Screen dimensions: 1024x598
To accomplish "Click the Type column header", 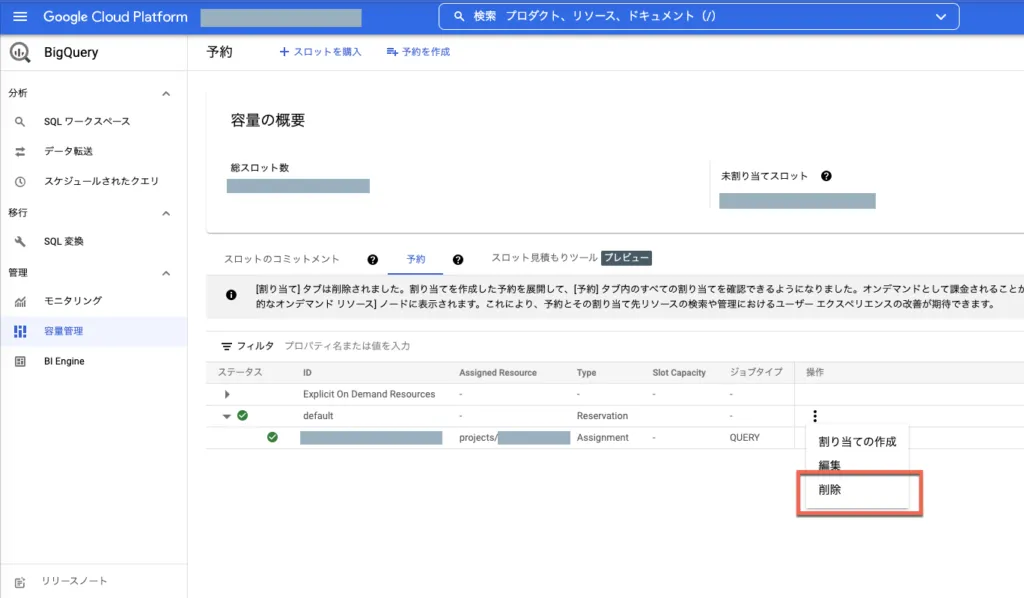I will (586, 373).
